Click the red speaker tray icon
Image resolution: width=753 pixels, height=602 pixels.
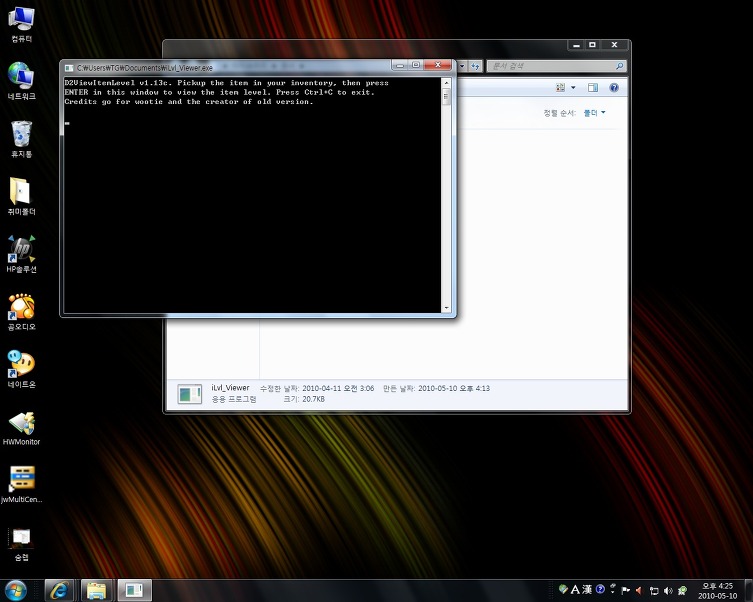(x=639, y=590)
